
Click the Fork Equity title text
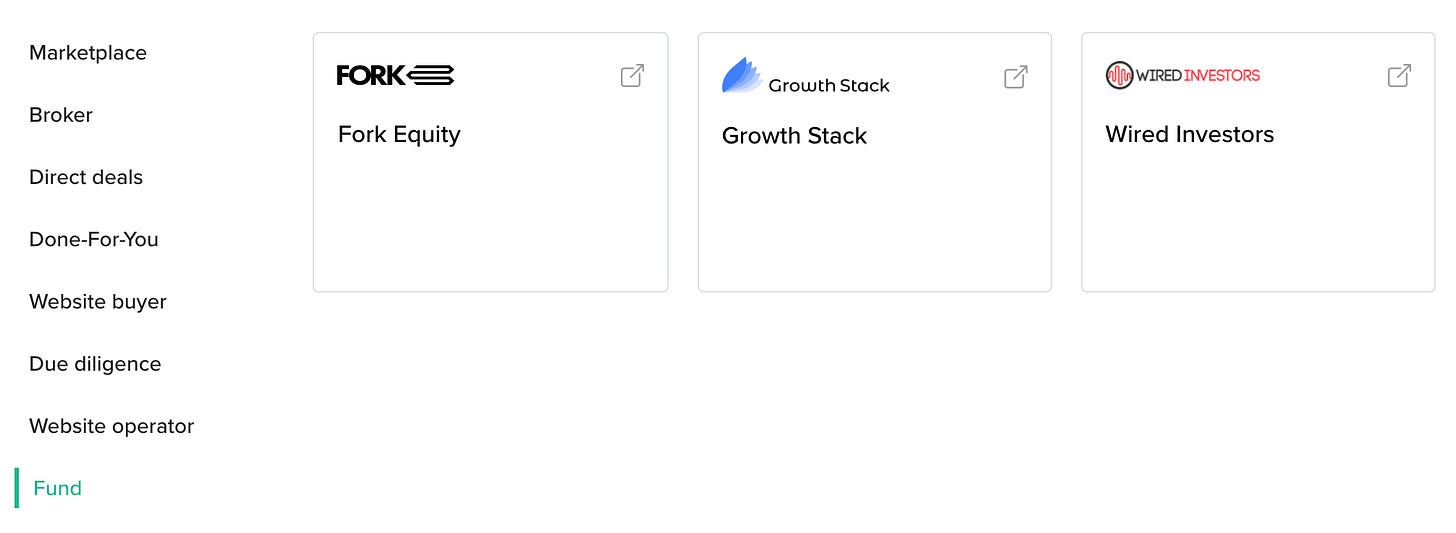coord(399,134)
